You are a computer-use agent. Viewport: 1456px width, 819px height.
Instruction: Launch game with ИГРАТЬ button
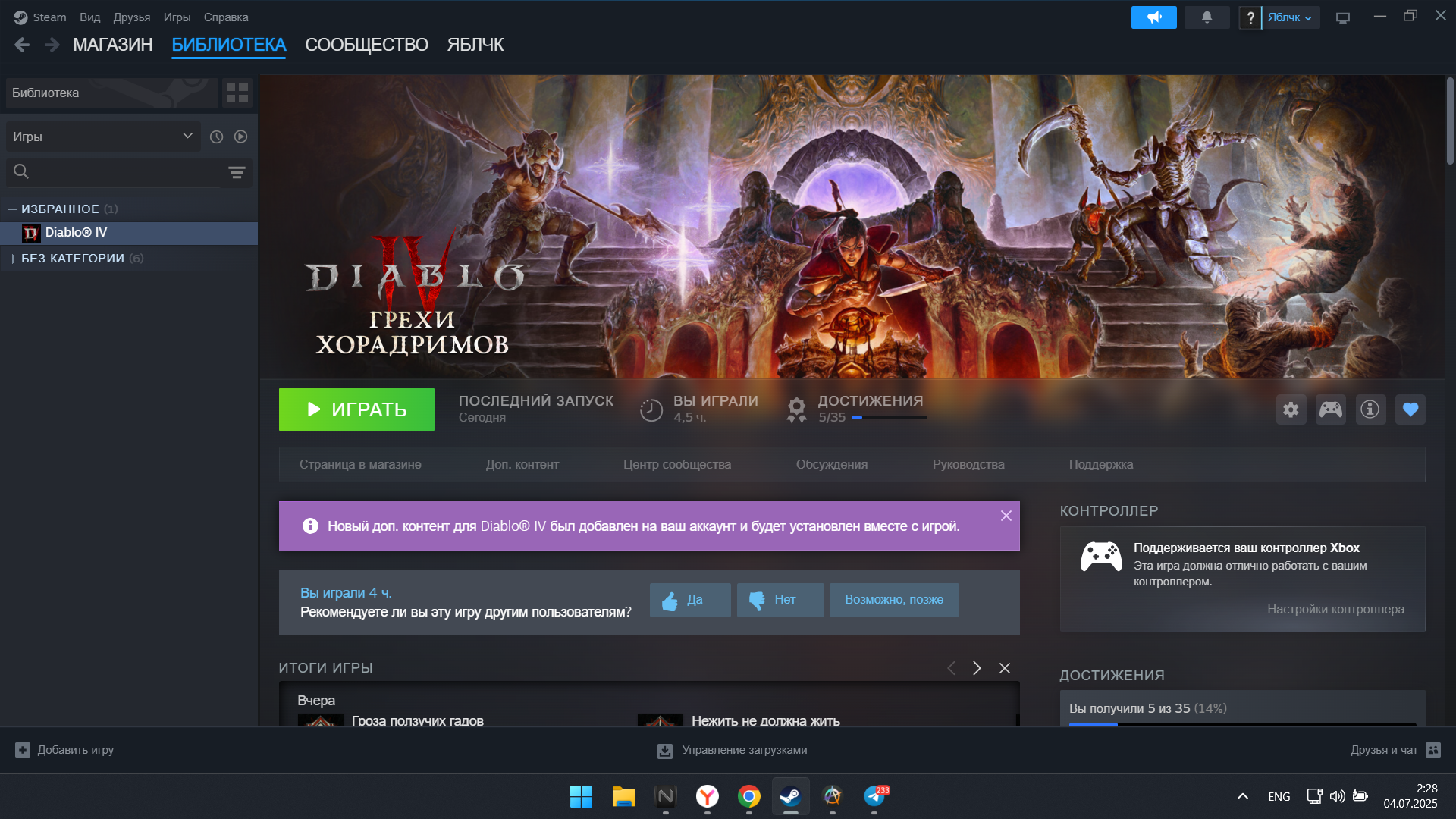pos(356,409)
